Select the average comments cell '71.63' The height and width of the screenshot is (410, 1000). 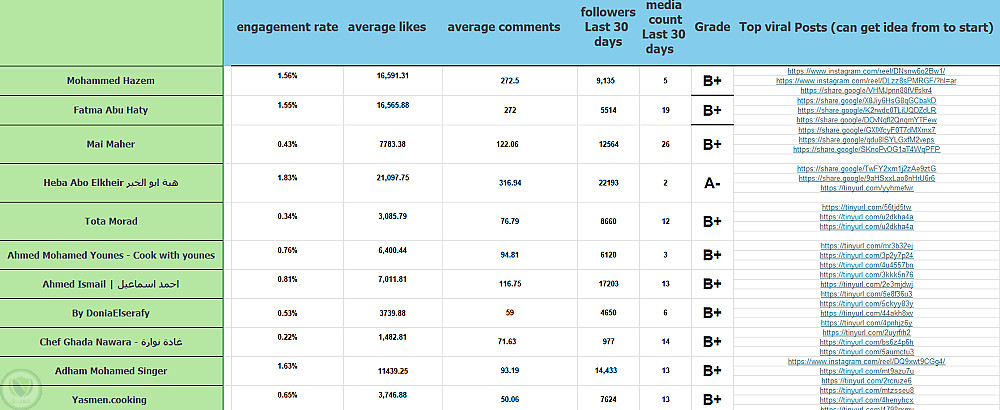(x=507, y=342)
